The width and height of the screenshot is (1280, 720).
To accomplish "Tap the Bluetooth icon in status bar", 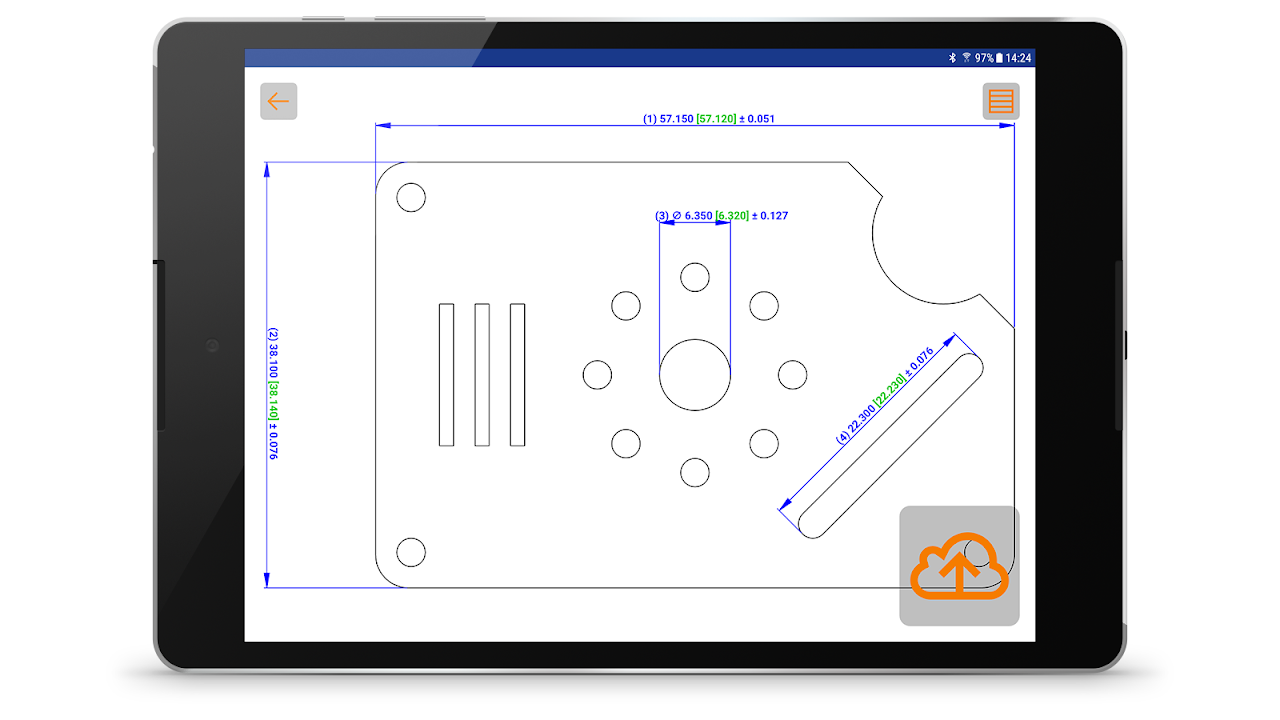I will click(x=952, y=58).
